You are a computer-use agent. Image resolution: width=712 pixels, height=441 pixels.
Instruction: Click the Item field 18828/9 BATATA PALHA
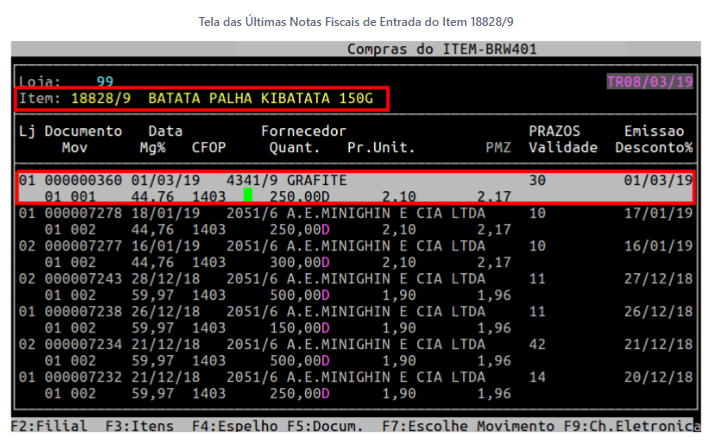coord(202,99)
